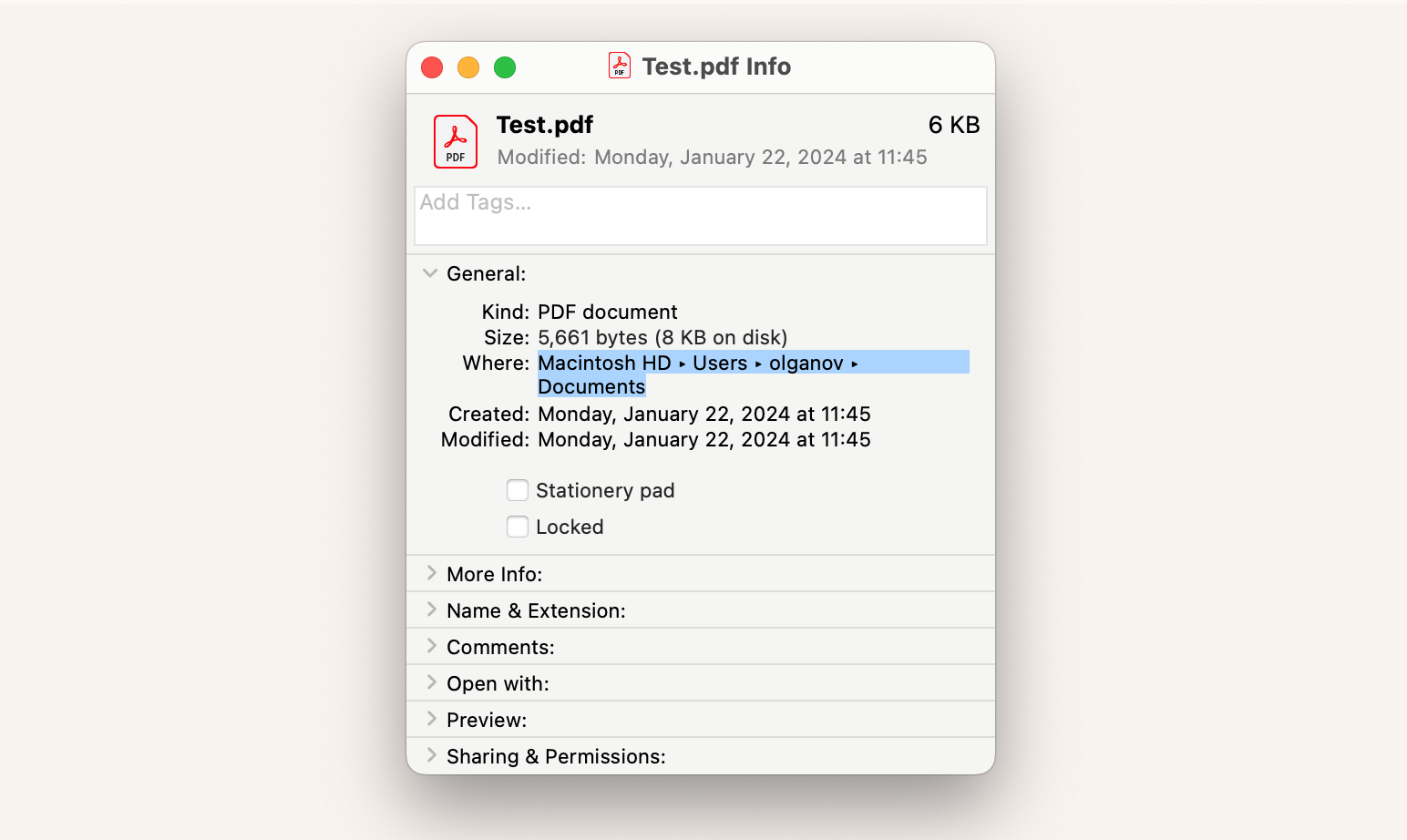Select Documents in the Where path
The image size is (1407, 840).
(591, 386)
